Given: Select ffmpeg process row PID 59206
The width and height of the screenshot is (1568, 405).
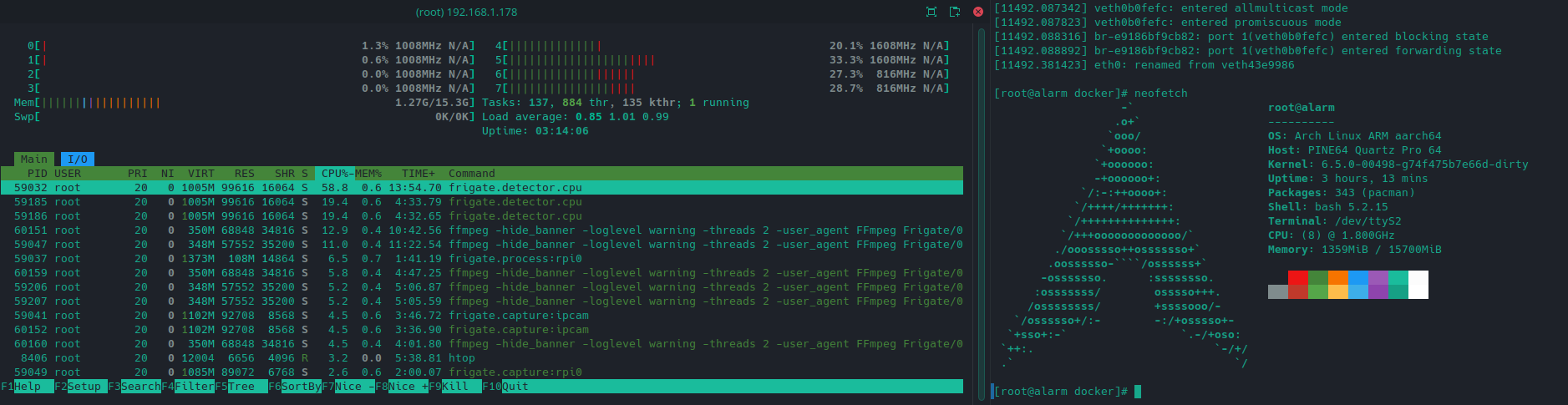Looking at the screenshot, I should click(x=482, y=286).
